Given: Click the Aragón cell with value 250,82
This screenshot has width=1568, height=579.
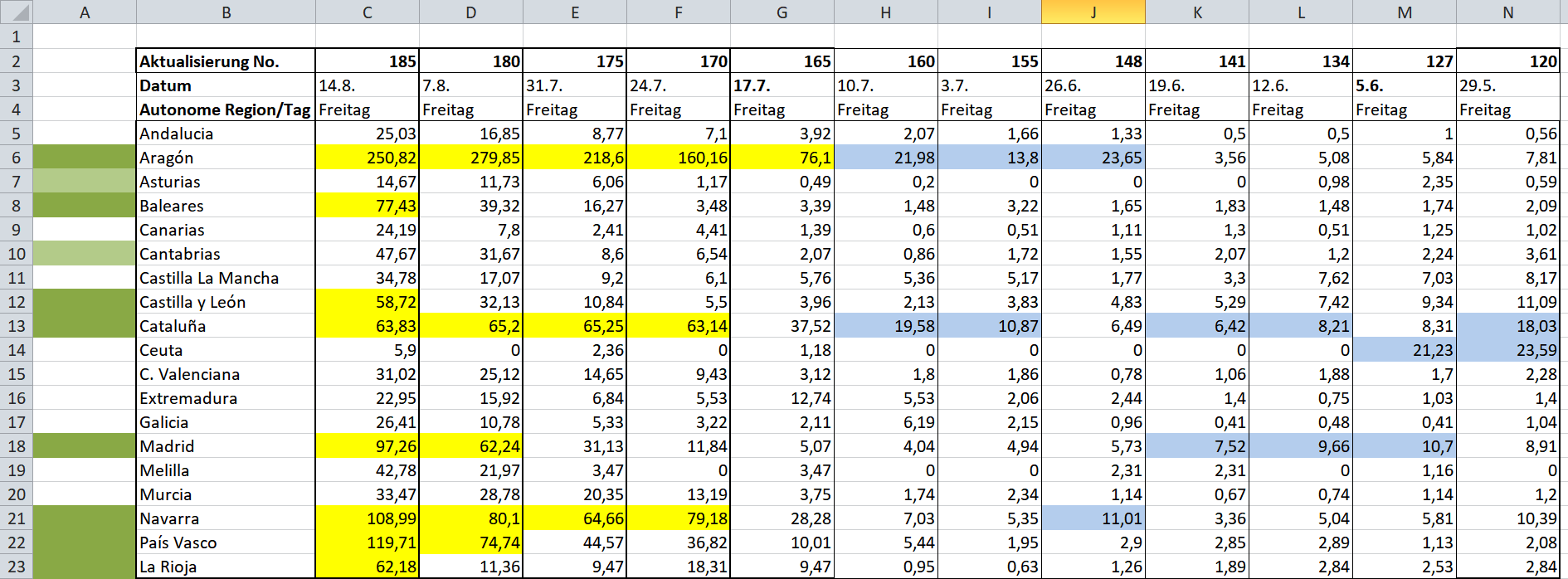Looking at the screenshot, I should 368,158.
